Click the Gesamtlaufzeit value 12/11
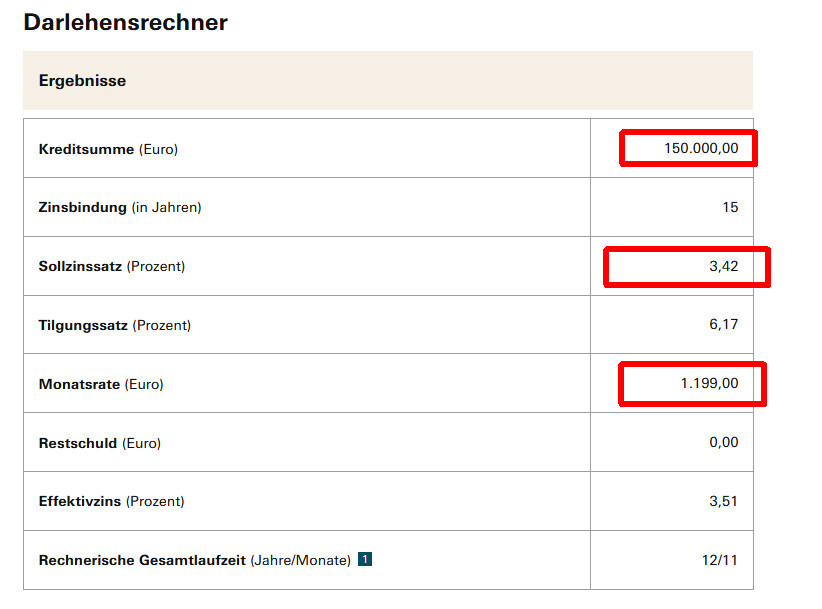Viewport: 822px width, 609px height. [x=719, y=560]
